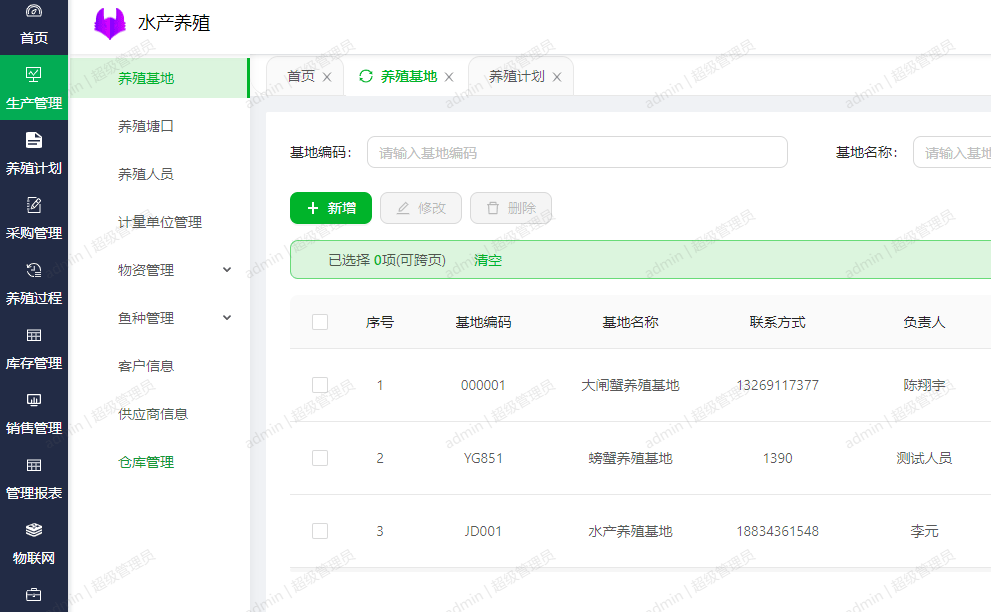Close the 养殖计划 tab
This screenshot has width=991, height=612.
(x=557, y=77)
